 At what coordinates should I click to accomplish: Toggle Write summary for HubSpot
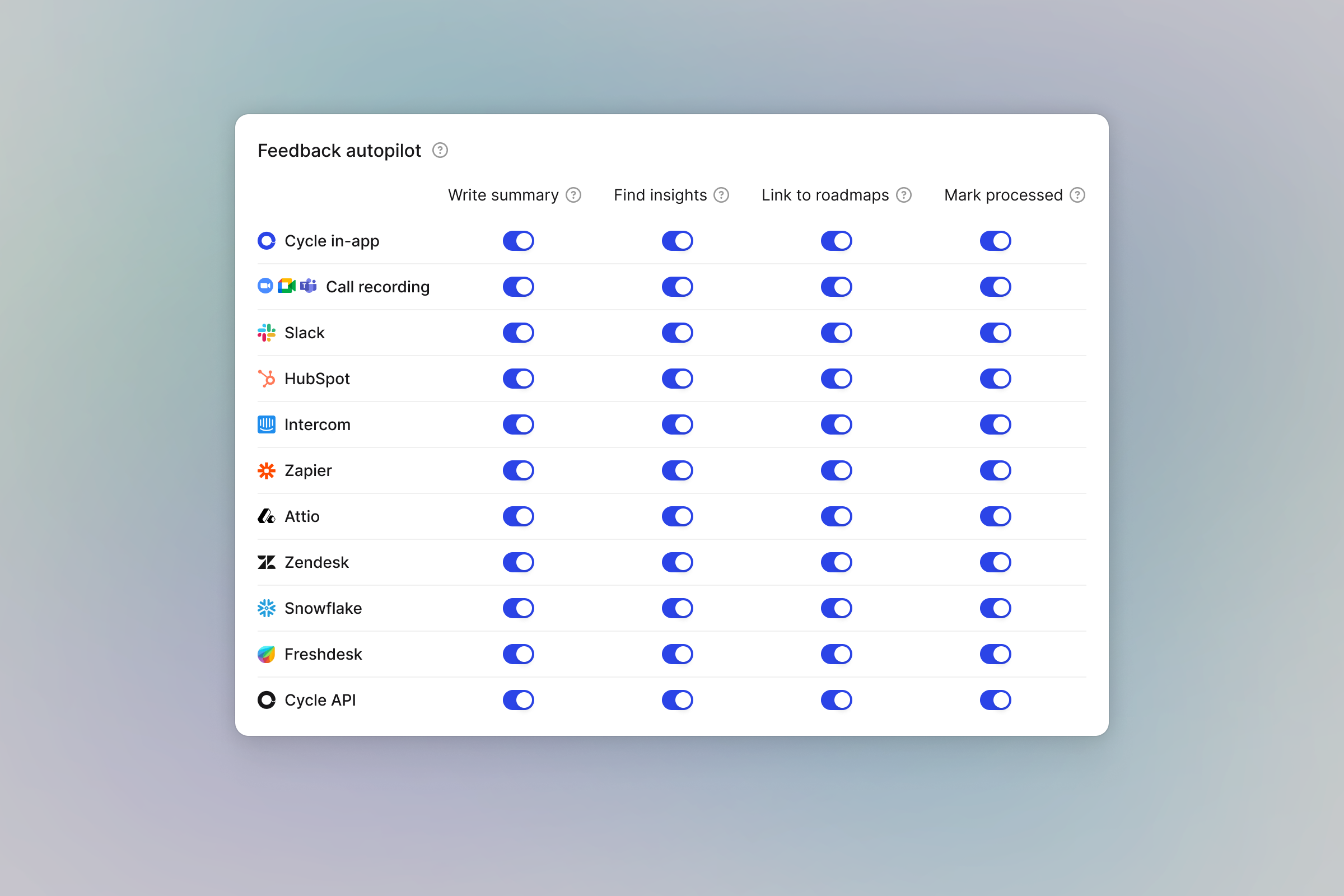519,379
